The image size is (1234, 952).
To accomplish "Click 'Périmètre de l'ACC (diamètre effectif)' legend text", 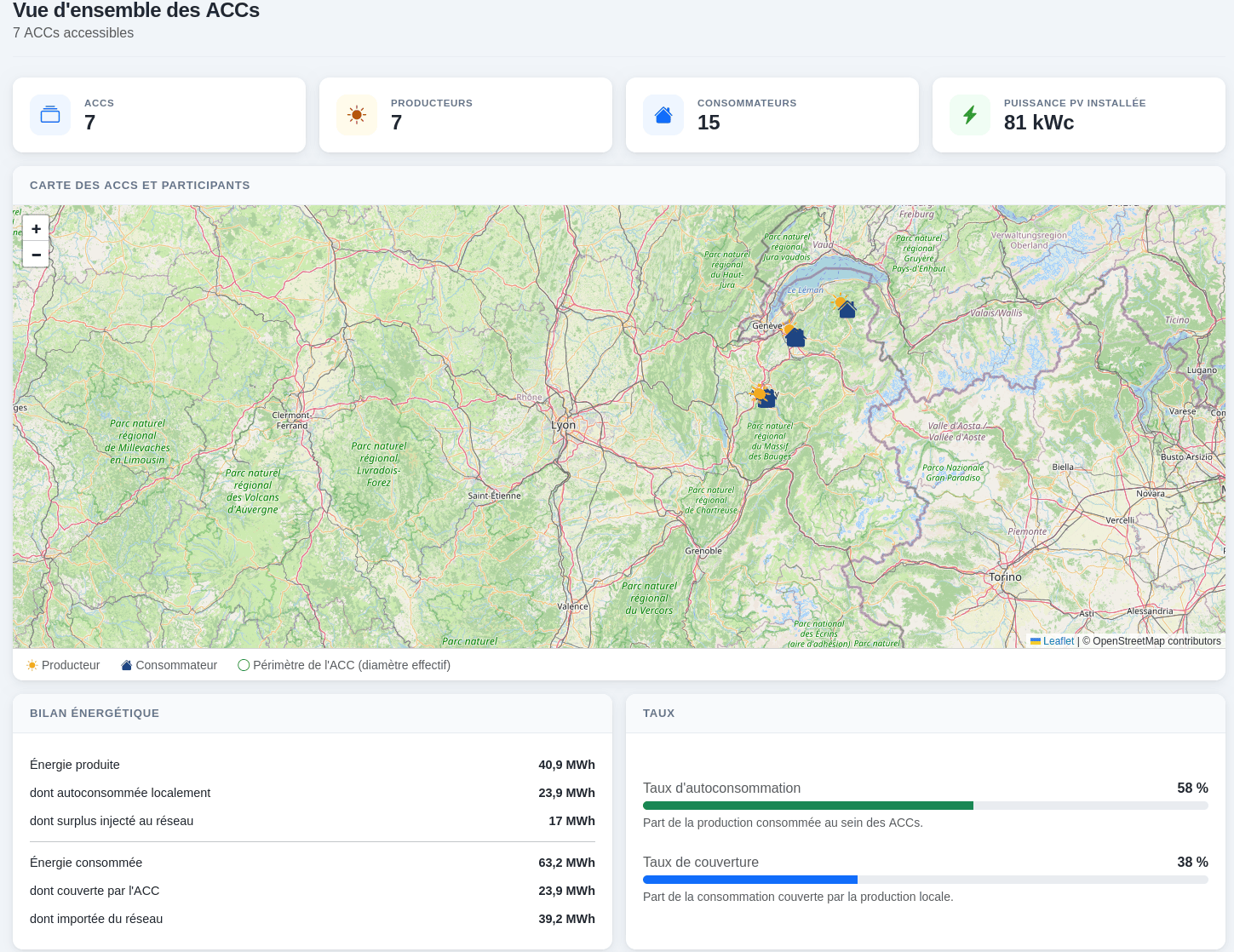I will point(352,665).
